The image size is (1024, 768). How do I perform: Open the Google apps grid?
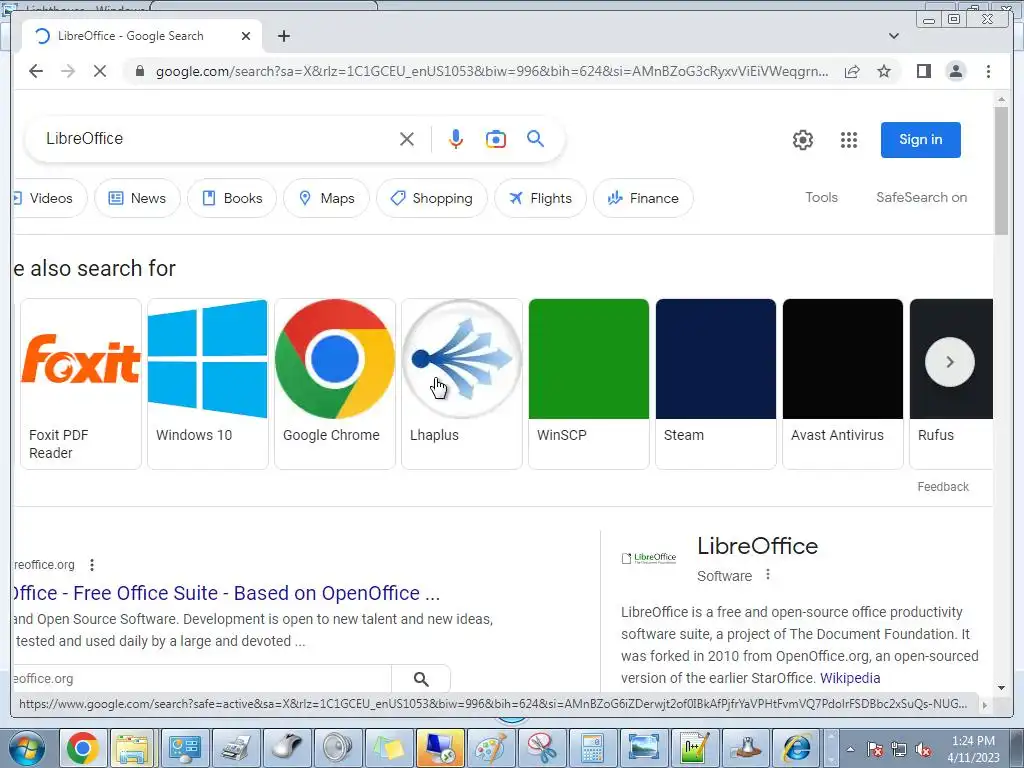[848, 140]
